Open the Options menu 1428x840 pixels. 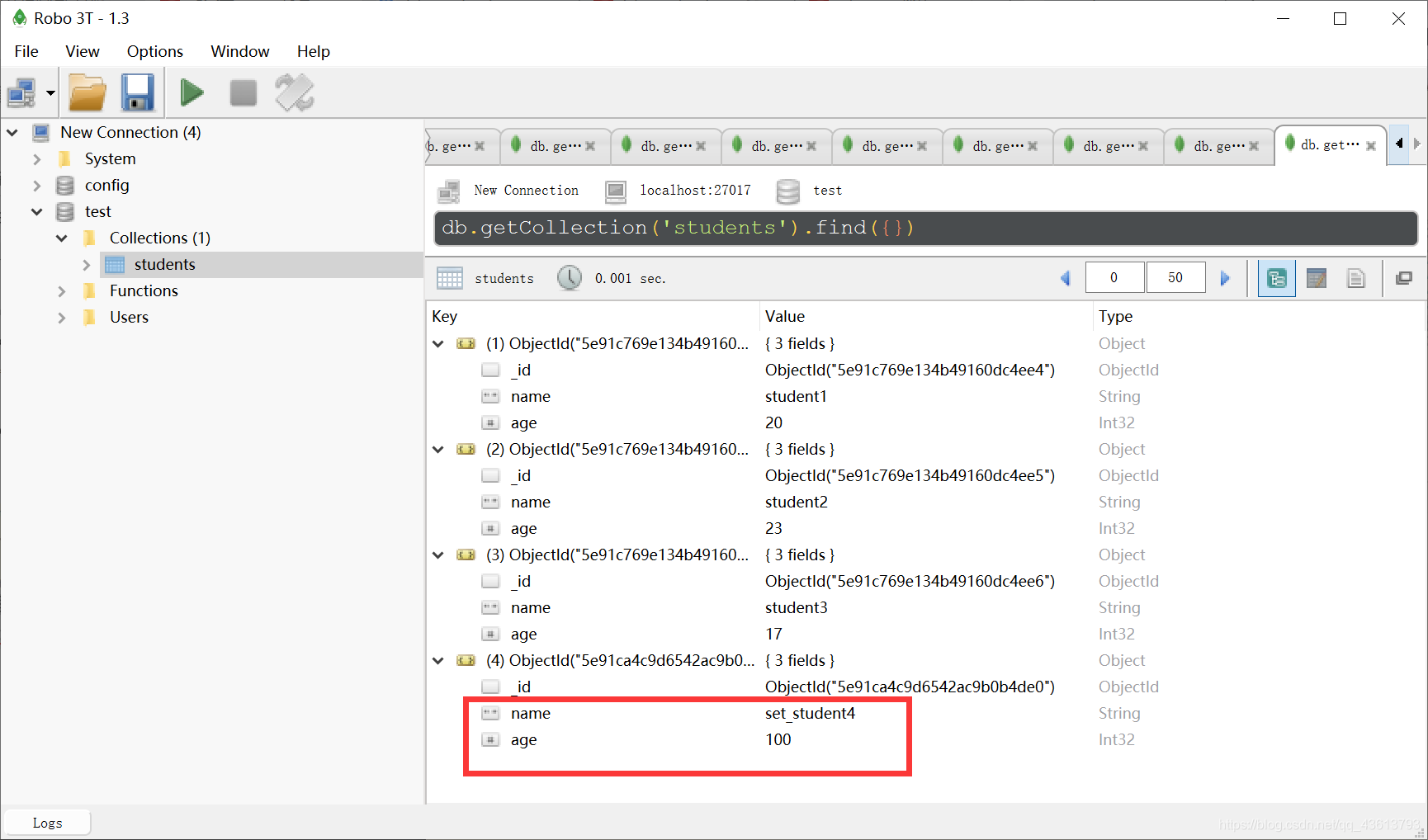click(x=155, y=51)
